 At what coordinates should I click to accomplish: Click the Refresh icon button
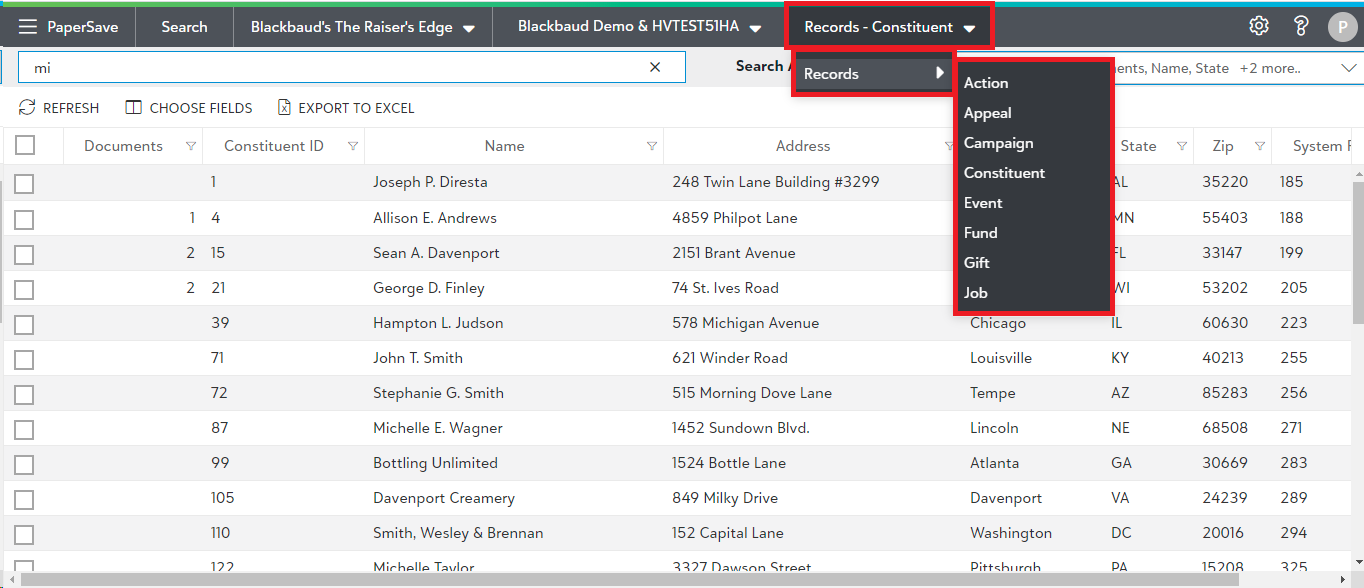(x=28, y=108)
